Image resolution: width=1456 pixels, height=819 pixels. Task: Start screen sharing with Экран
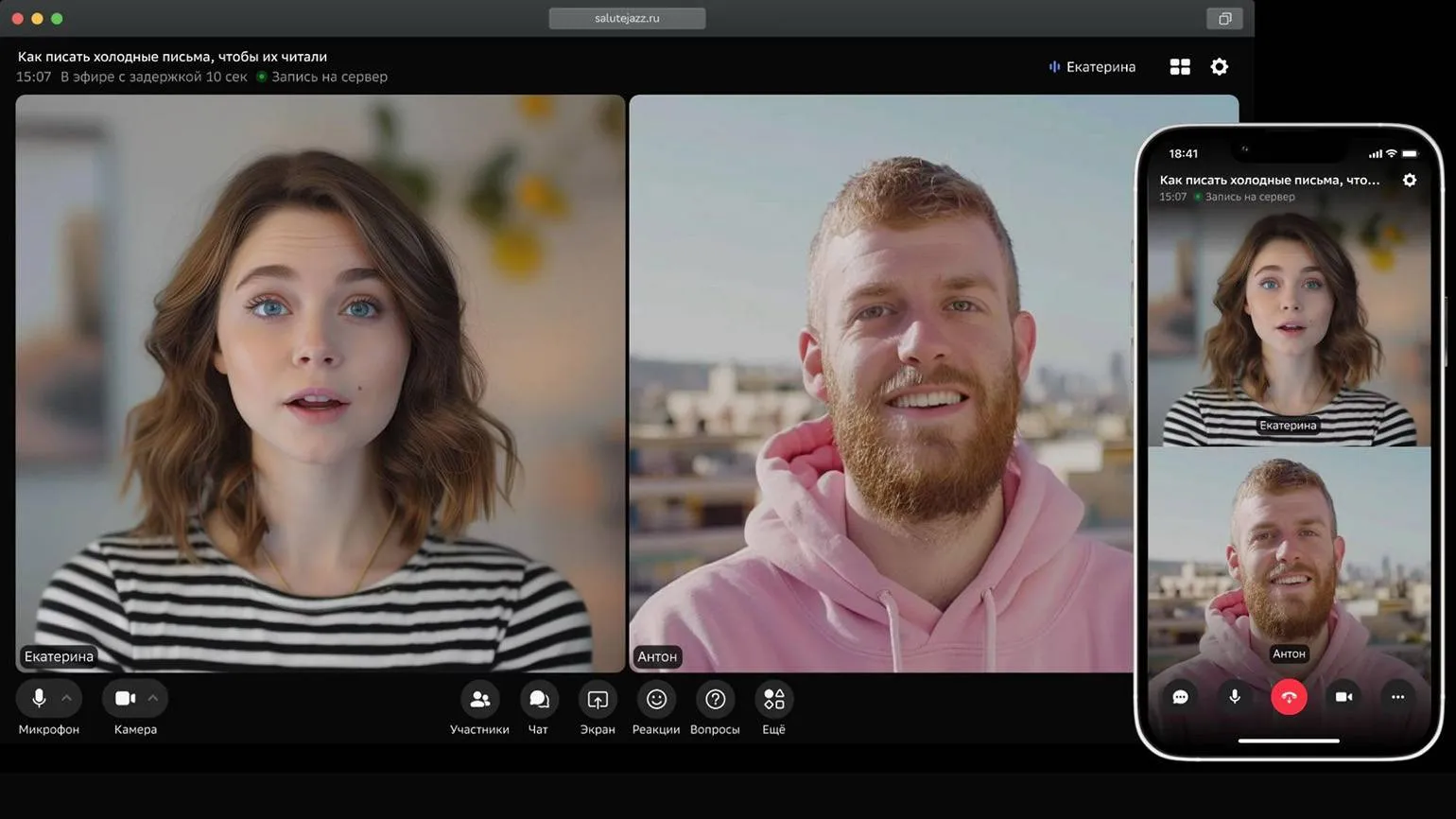598,700
